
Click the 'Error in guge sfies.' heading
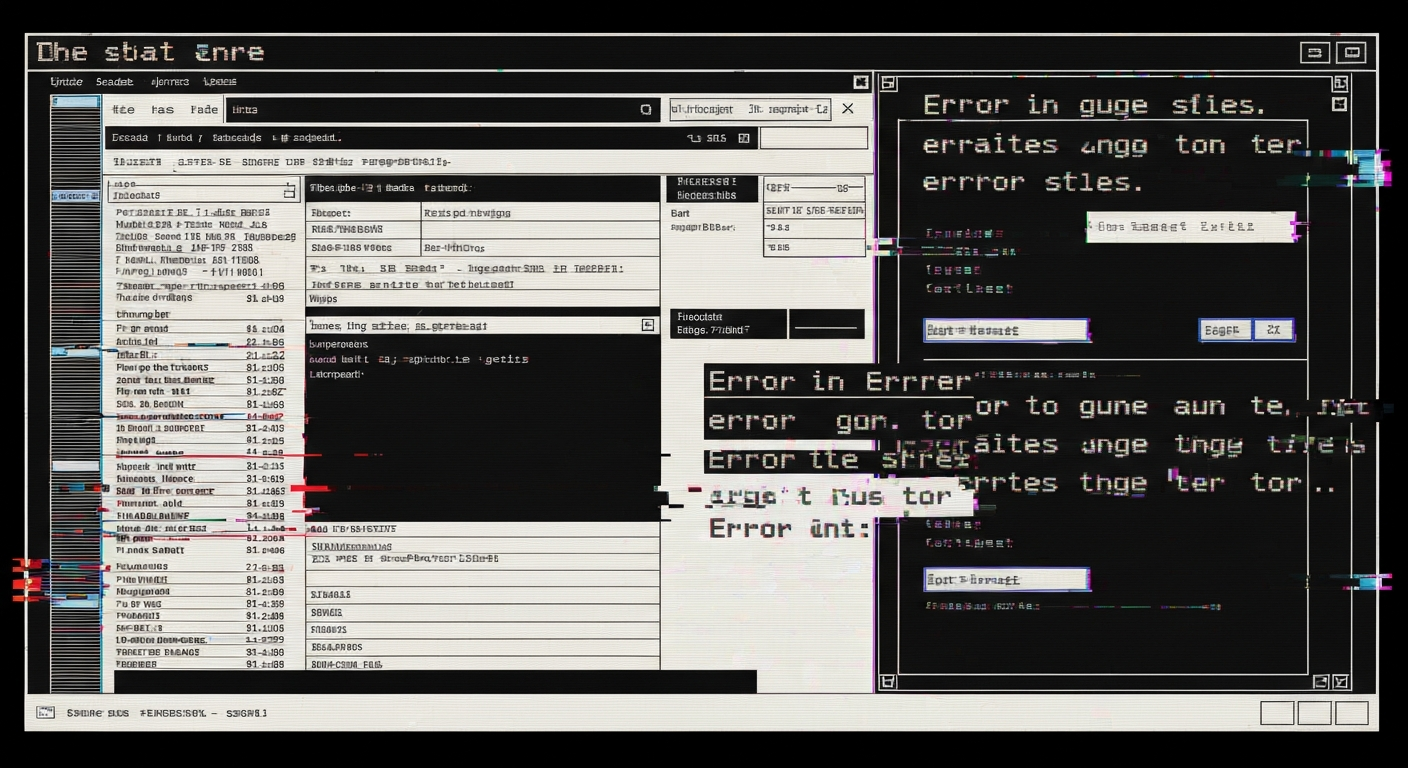point(1094,105)
